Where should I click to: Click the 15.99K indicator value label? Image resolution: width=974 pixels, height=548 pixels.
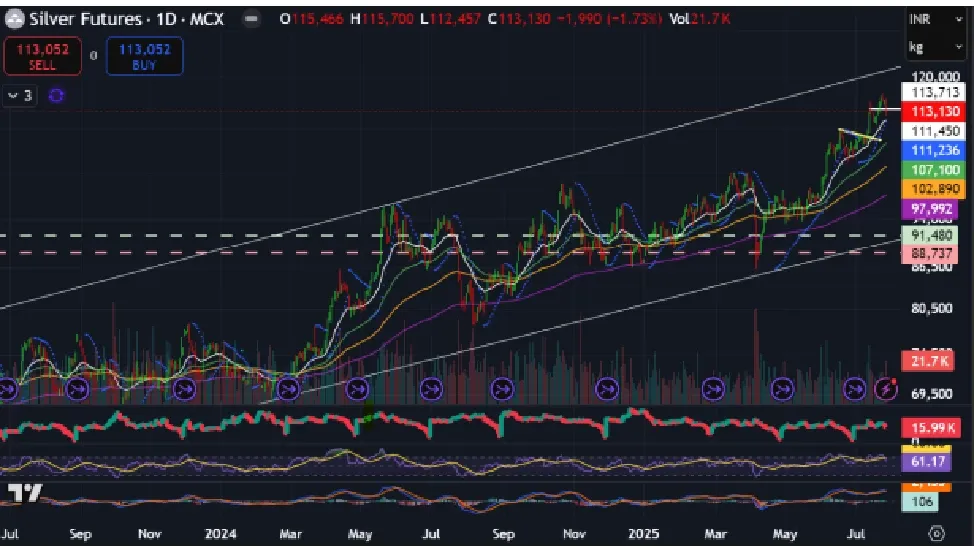[x=929, y=428]
